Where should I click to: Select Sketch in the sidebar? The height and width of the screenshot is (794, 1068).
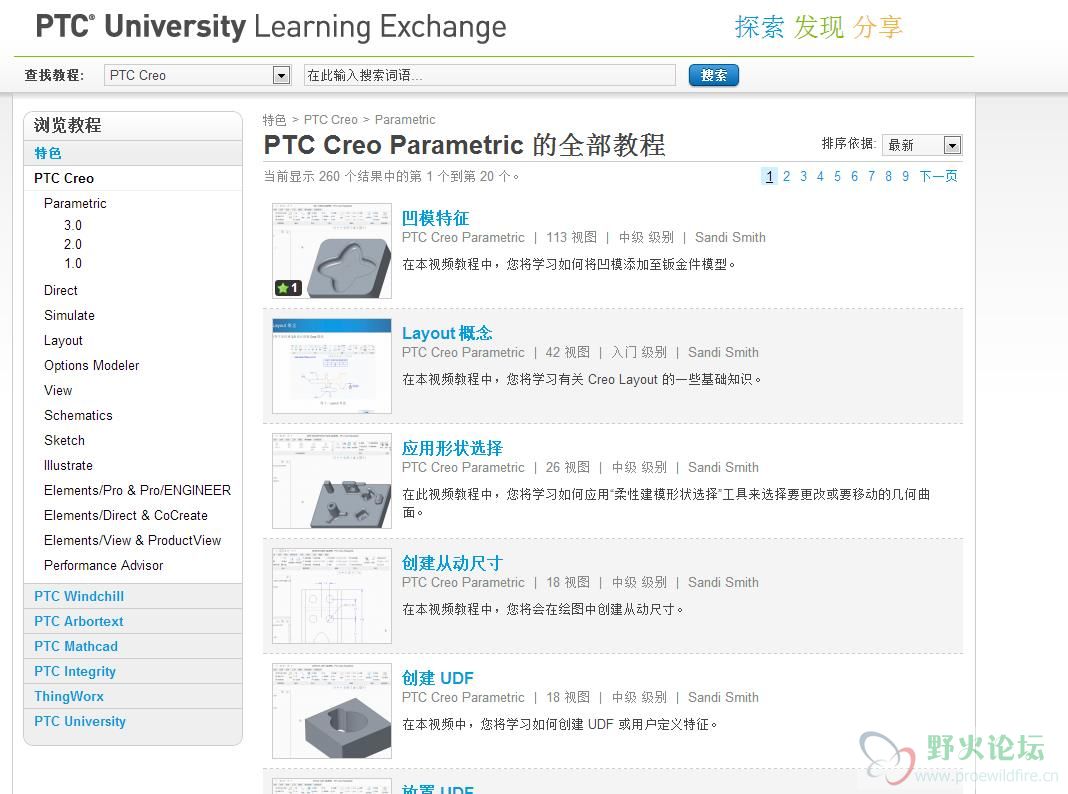point(65,441)
